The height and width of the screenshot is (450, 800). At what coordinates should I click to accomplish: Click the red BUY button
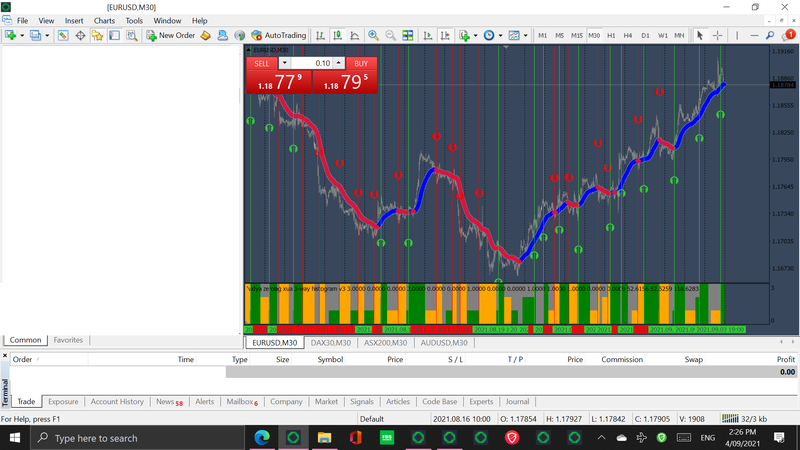click(x=361, y=63)
